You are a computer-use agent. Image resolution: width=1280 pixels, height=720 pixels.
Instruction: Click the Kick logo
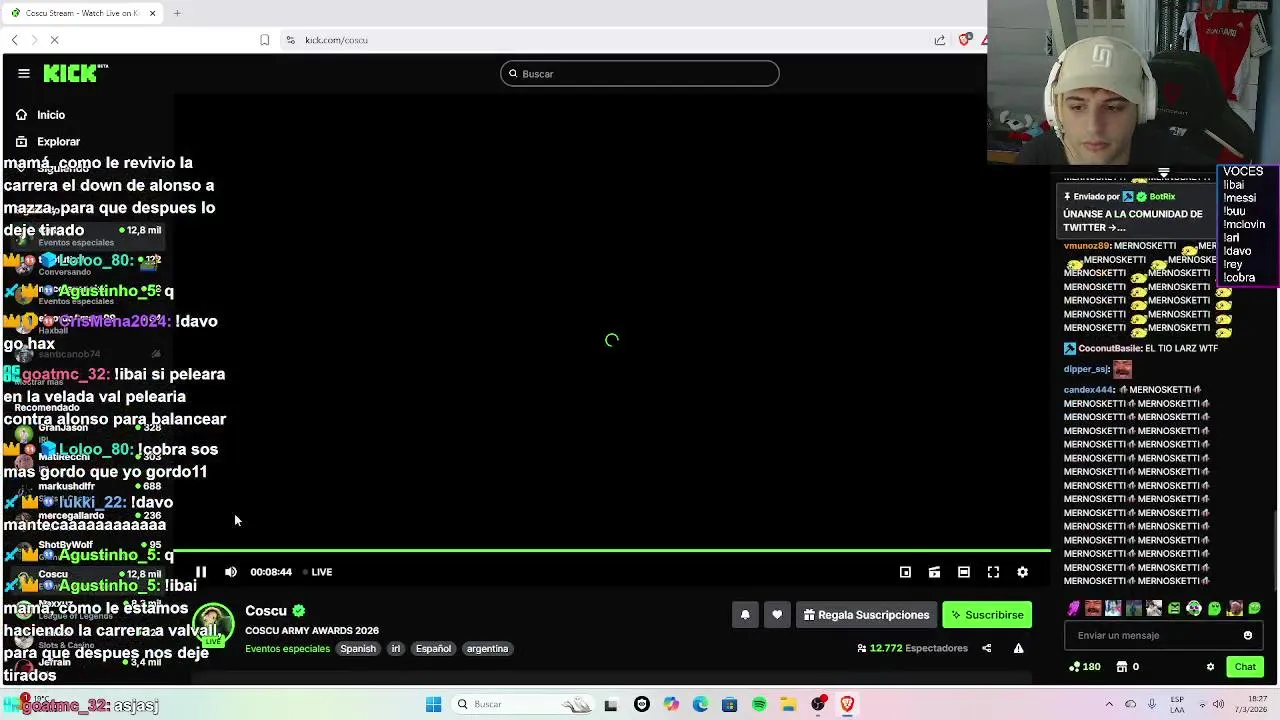tap(75, 73)
